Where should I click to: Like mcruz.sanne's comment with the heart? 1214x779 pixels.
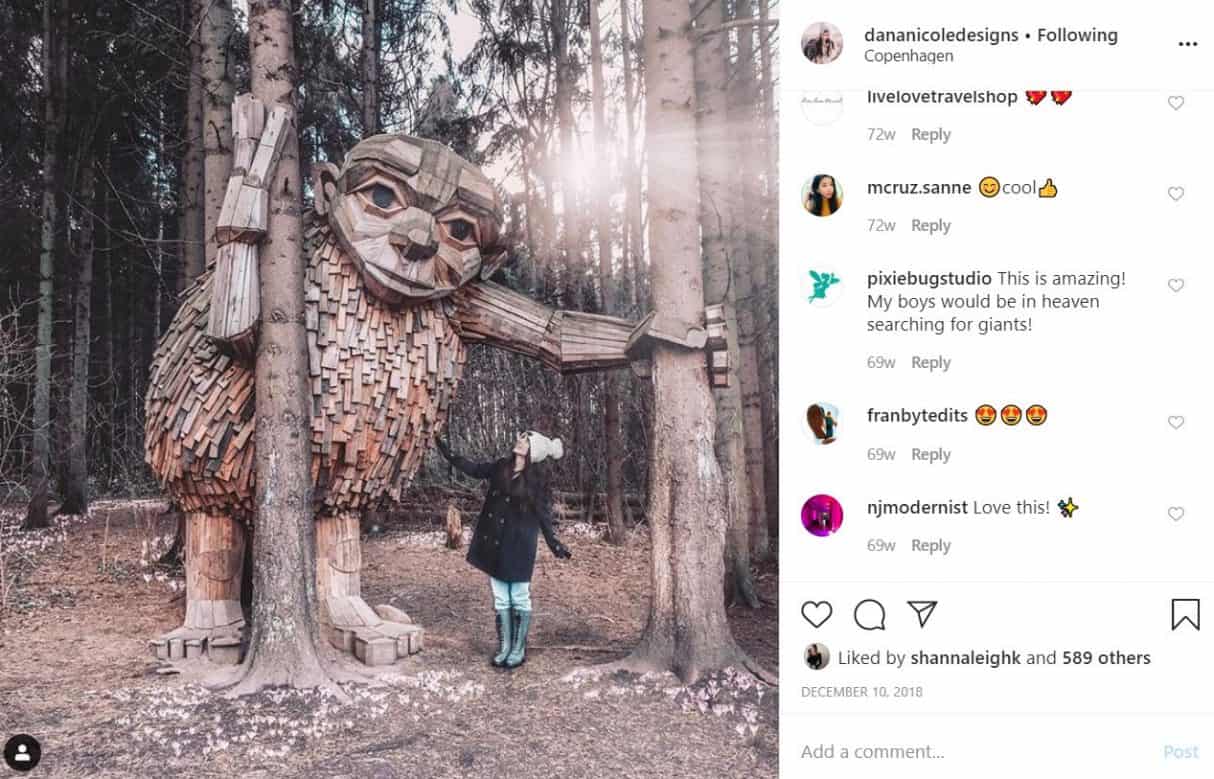(1176, 193)
